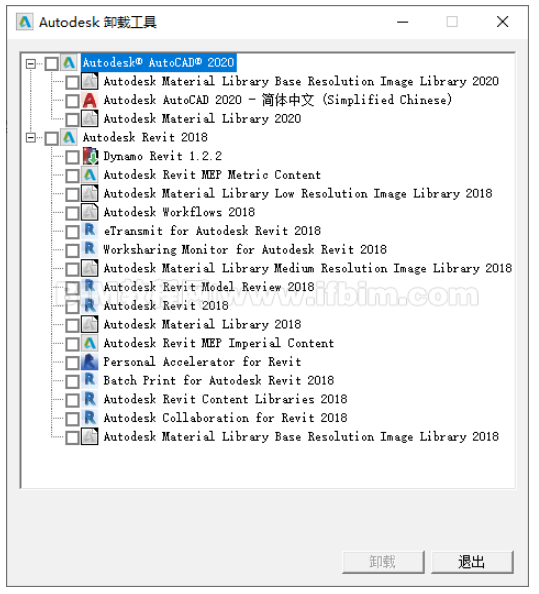
Task: Select 'Autodesk Revit Content Libraries 2018' text
Action: tap(225, 399)
